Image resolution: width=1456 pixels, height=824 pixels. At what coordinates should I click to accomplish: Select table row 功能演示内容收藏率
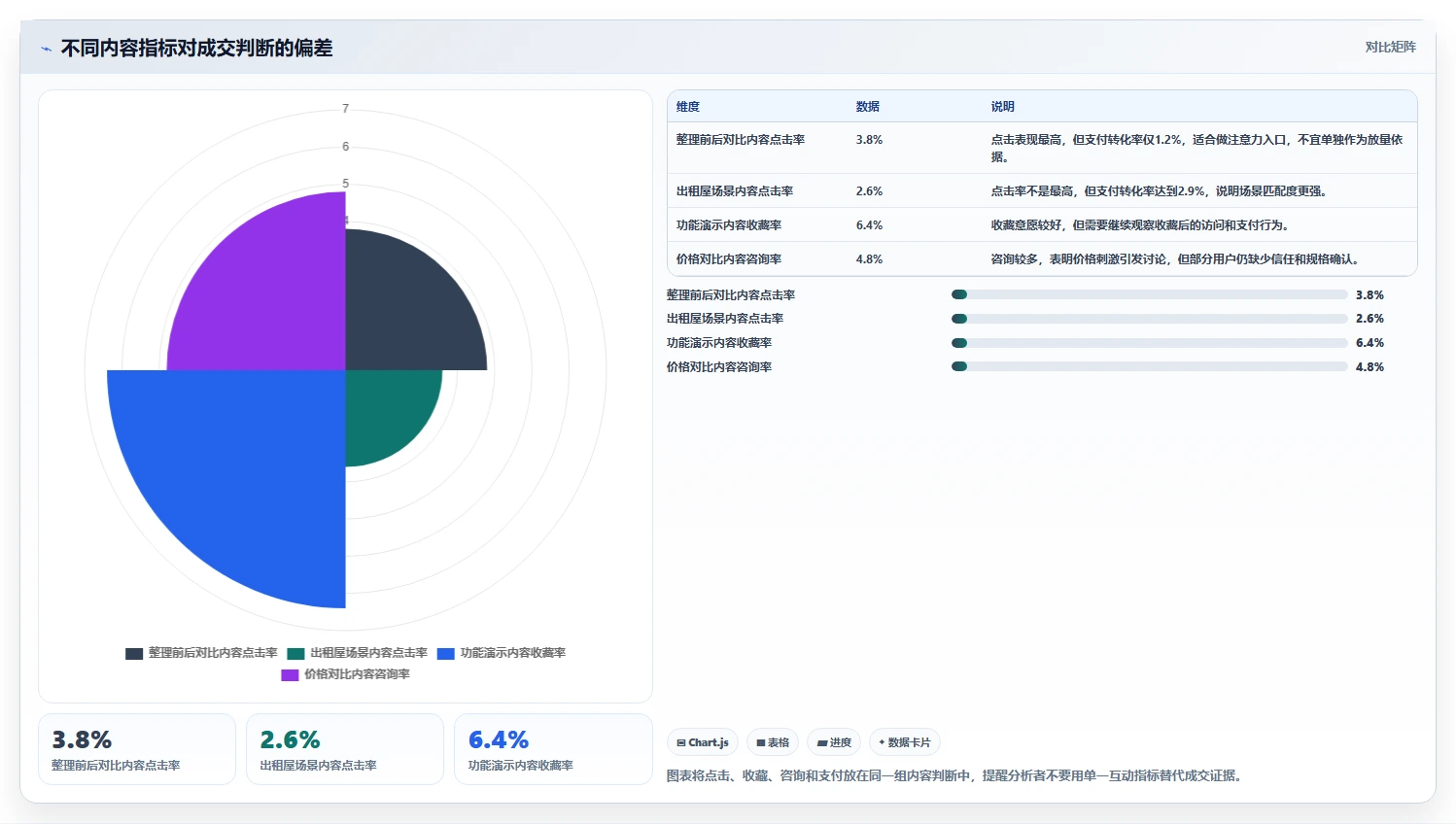click(1042, 225)
